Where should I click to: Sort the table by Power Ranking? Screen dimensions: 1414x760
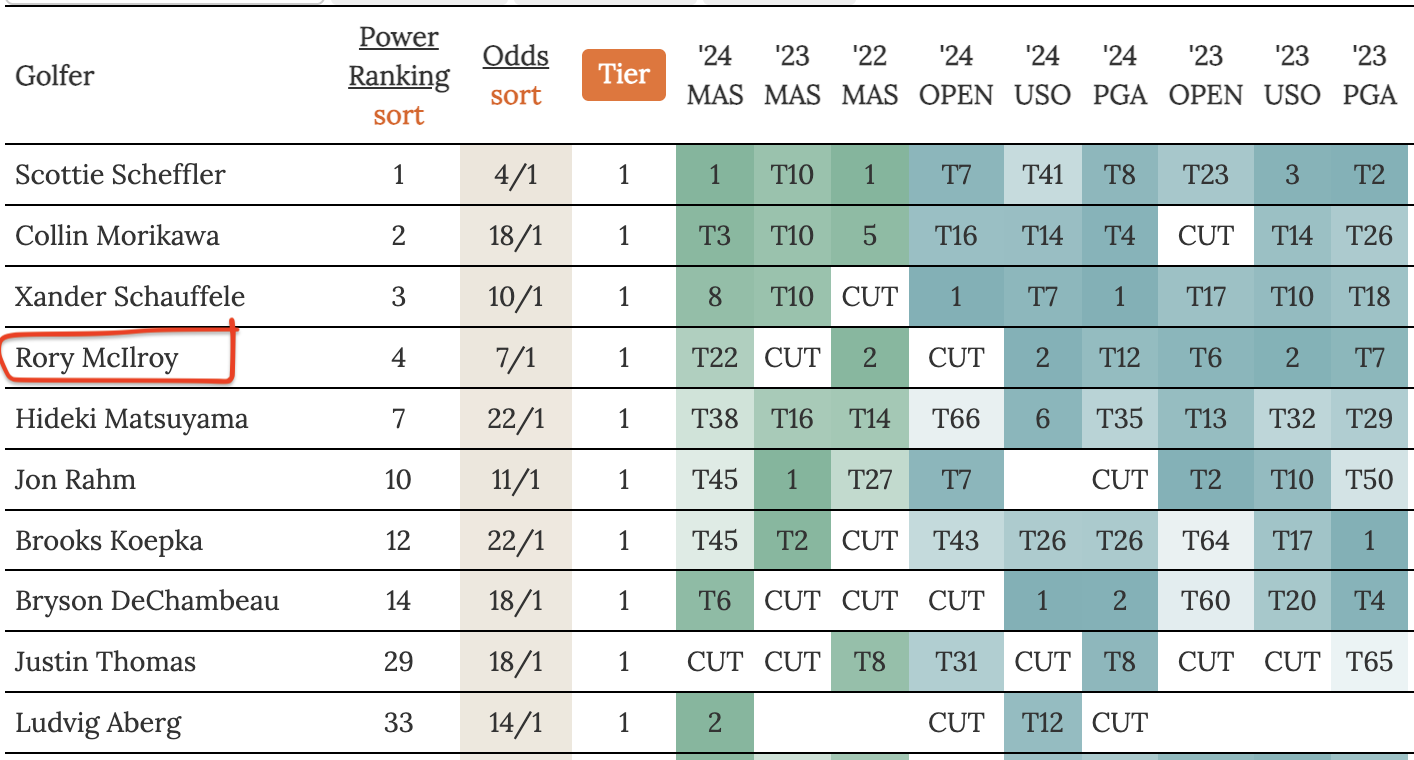[x=398, y=115]
